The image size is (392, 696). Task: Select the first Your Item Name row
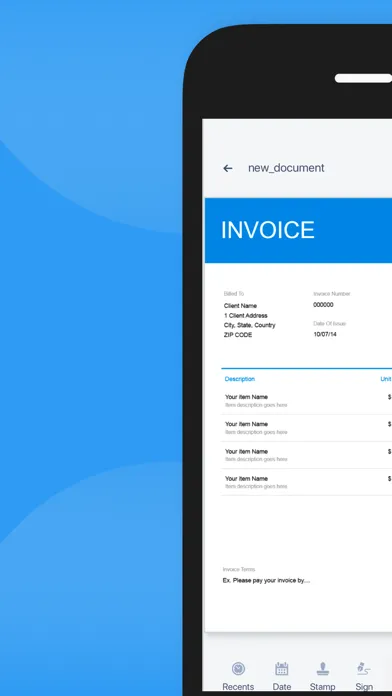pyautogui.click(x=307, y=401)
